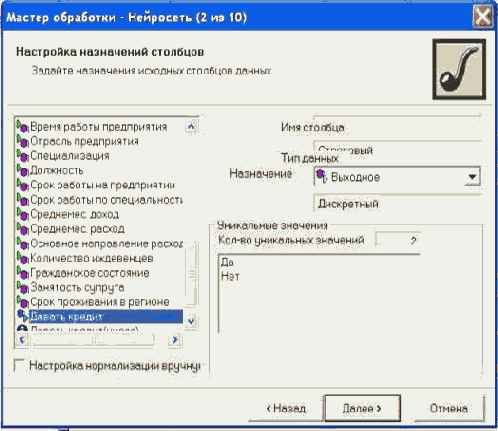Select Занятость супруга in column list

pyautogui.click(x=77, y=287)
